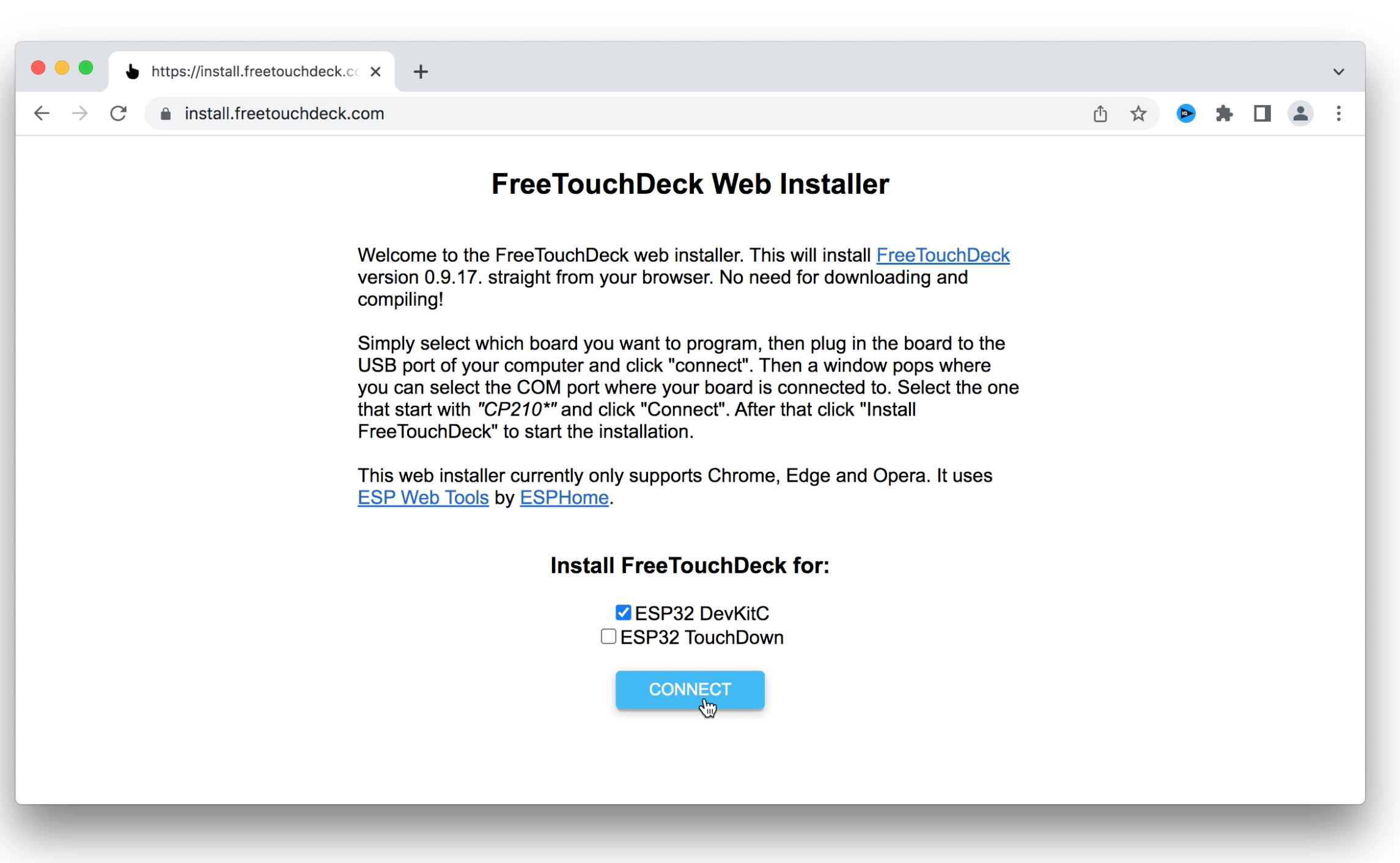This screenshot has width=1400, height=863.
Task: Click the browser back arrow
Action: click(x=42, y=113)
